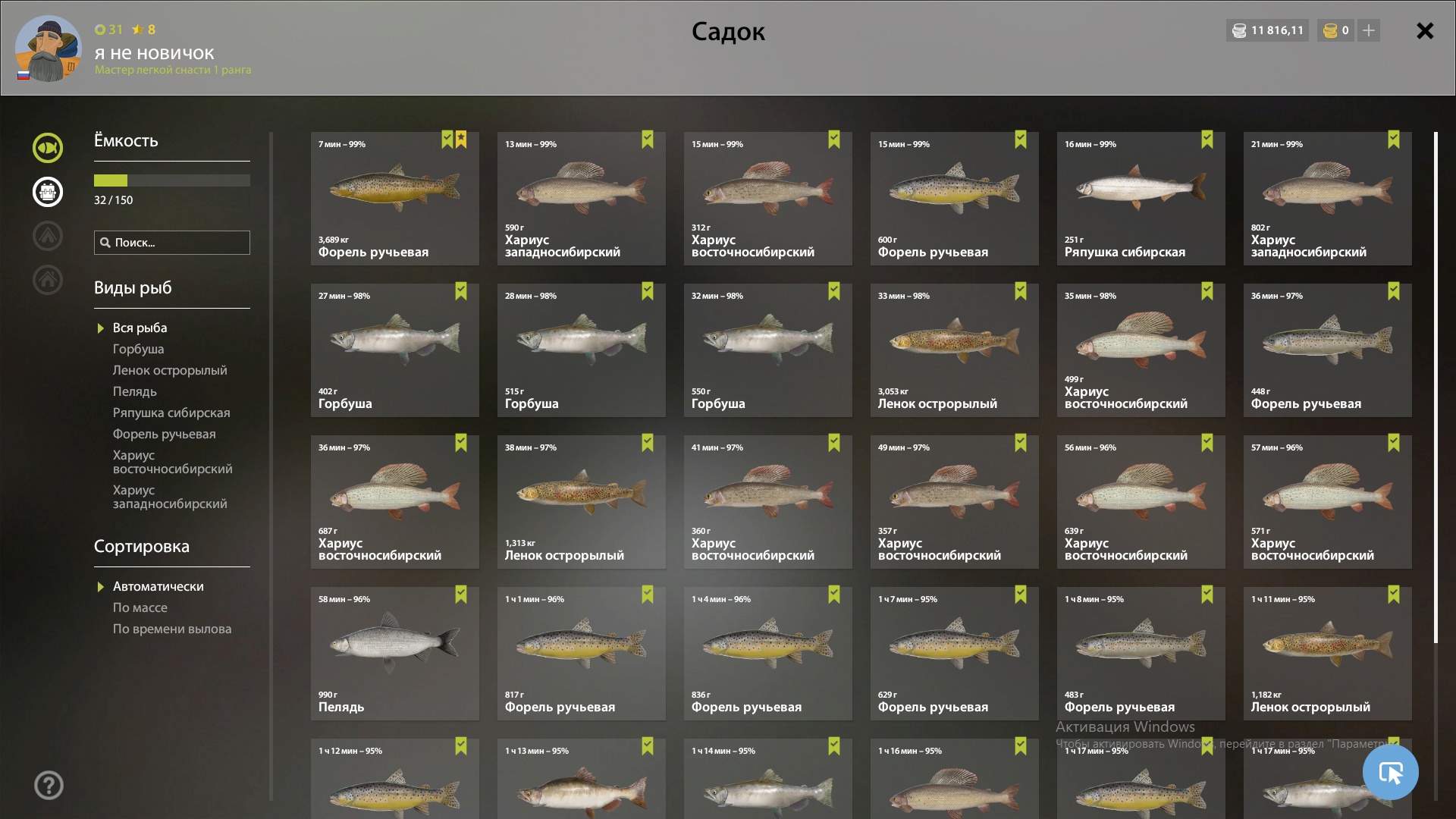Select the fish cage icon in sidebar
1456x819 pixels.
click(x=47, y=192)
